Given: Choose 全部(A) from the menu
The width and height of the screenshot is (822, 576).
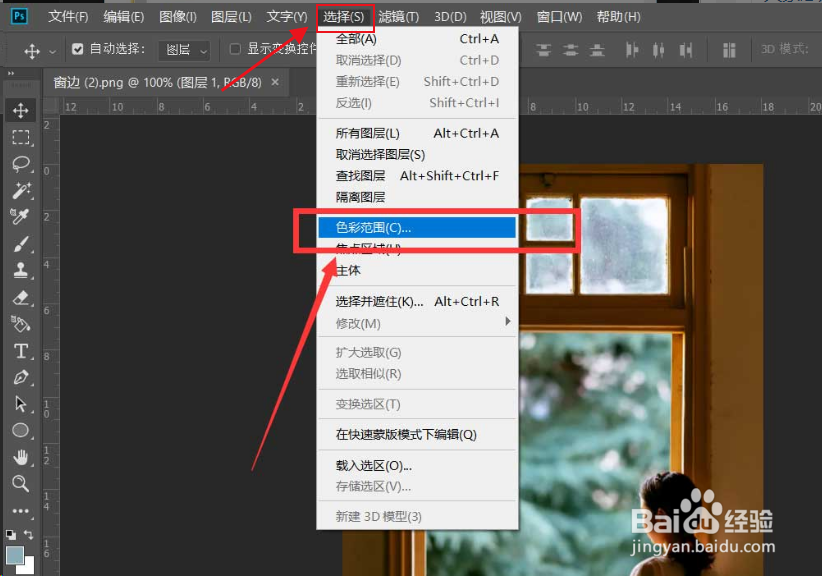Looking at the screenshot, I should click(x=417, y=39).
